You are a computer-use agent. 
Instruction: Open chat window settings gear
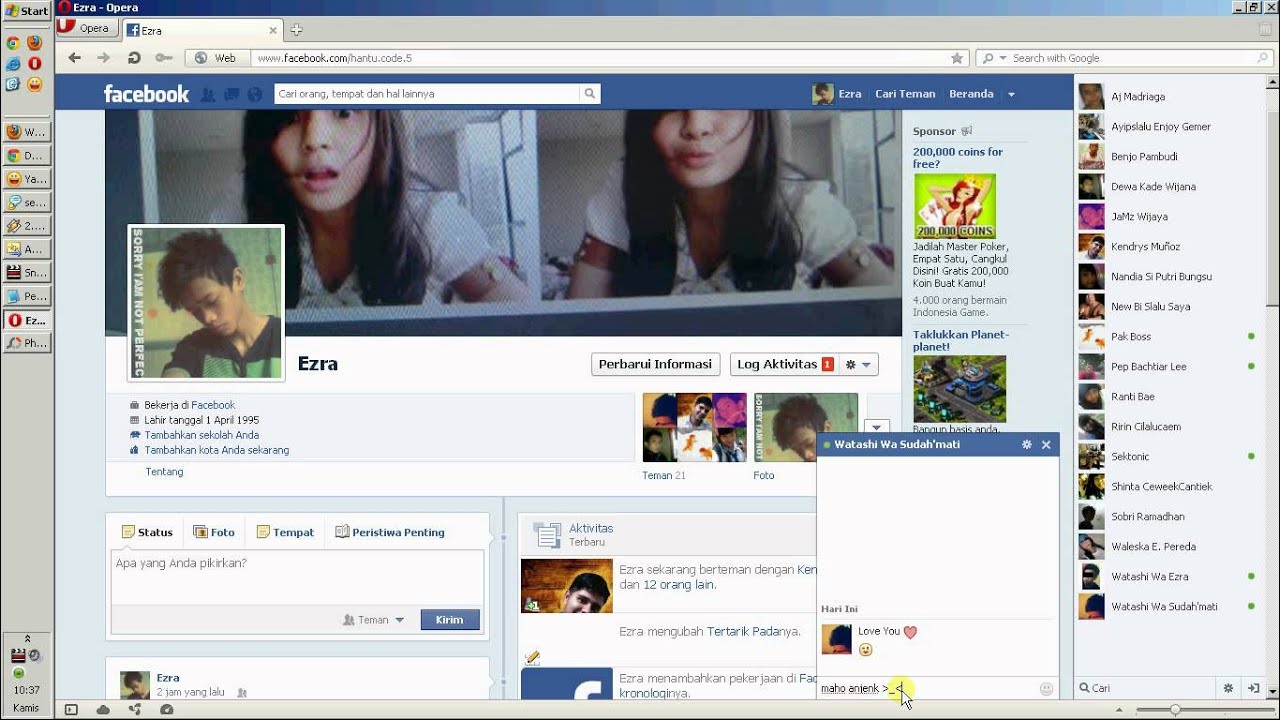click(1026, 445)
